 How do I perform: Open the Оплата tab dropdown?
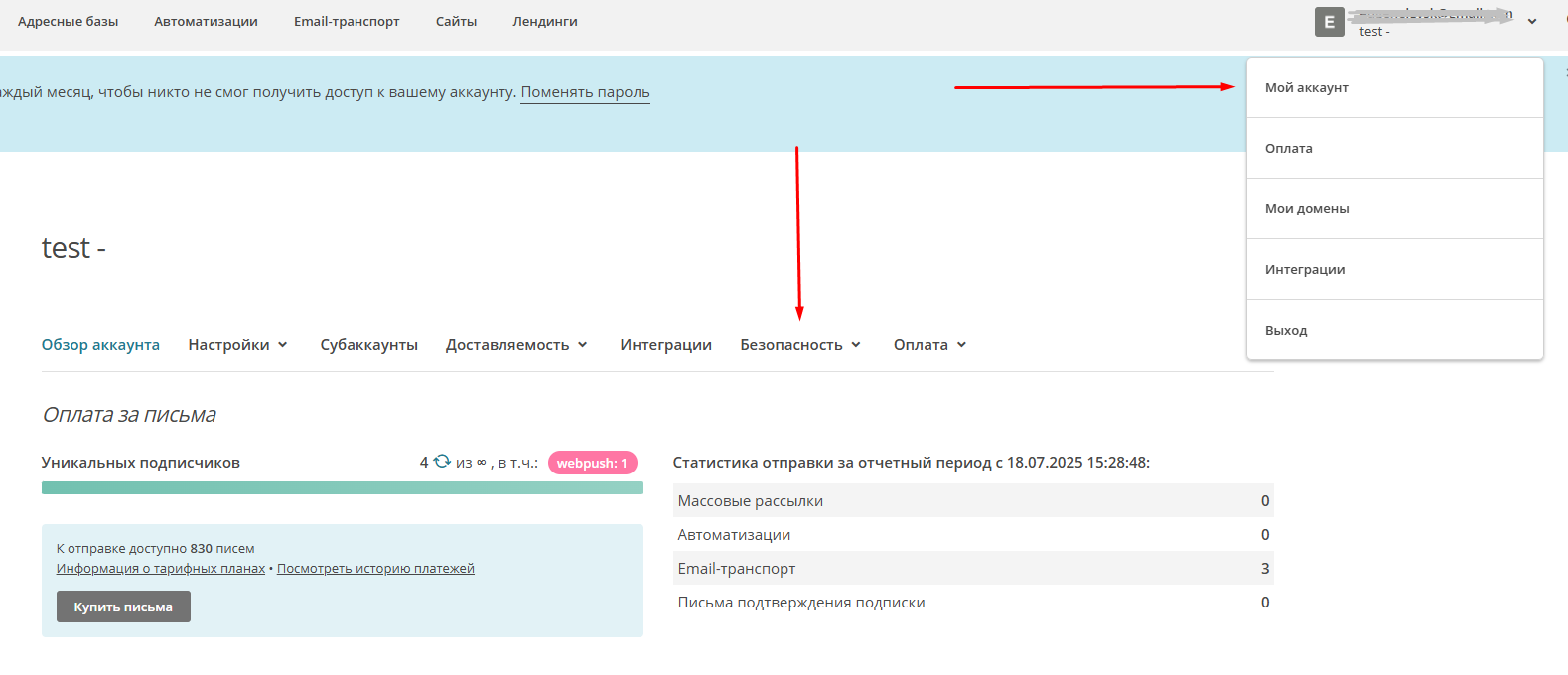[929, 345]
